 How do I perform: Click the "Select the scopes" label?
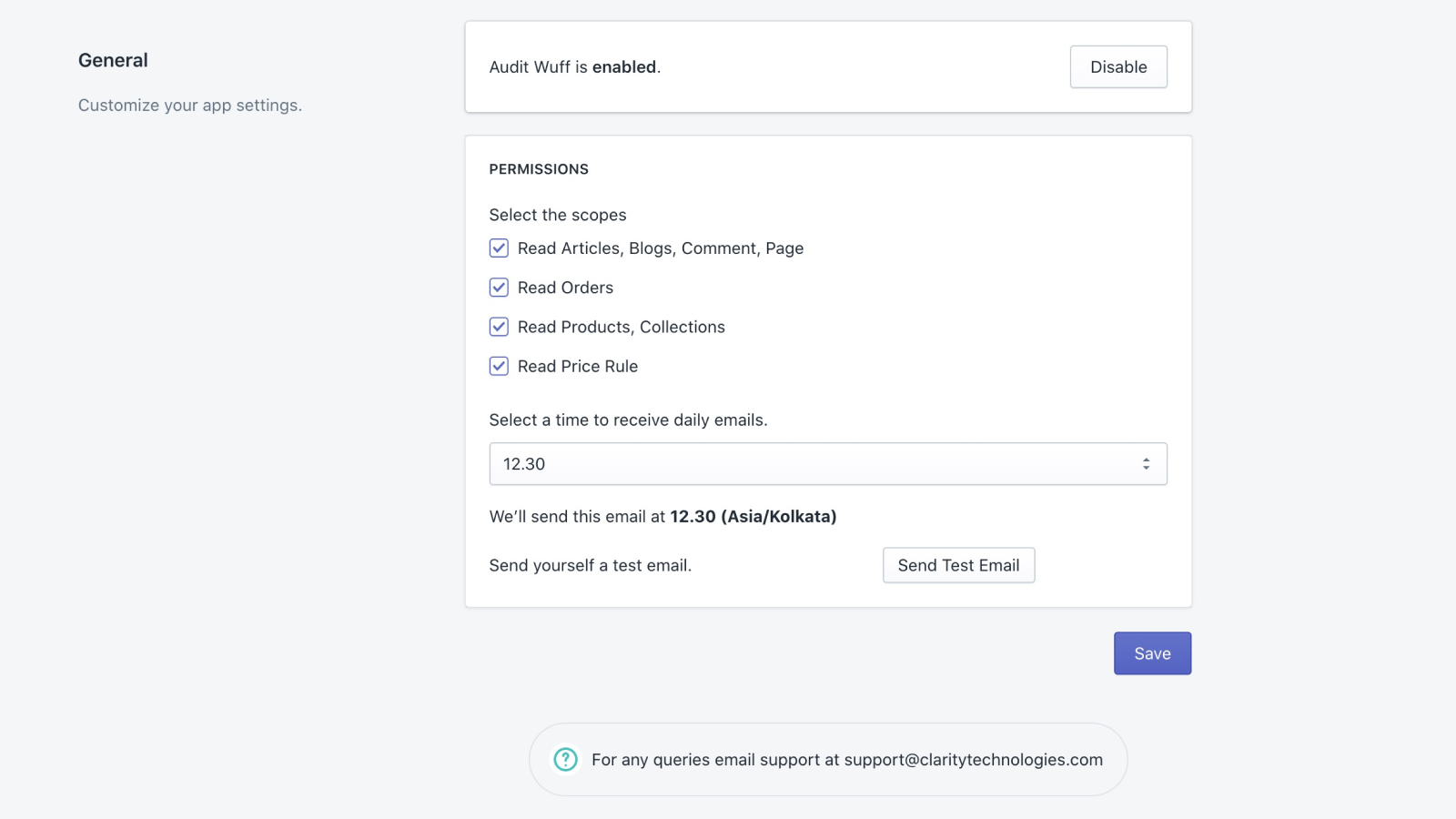click(x=558, y=215)
